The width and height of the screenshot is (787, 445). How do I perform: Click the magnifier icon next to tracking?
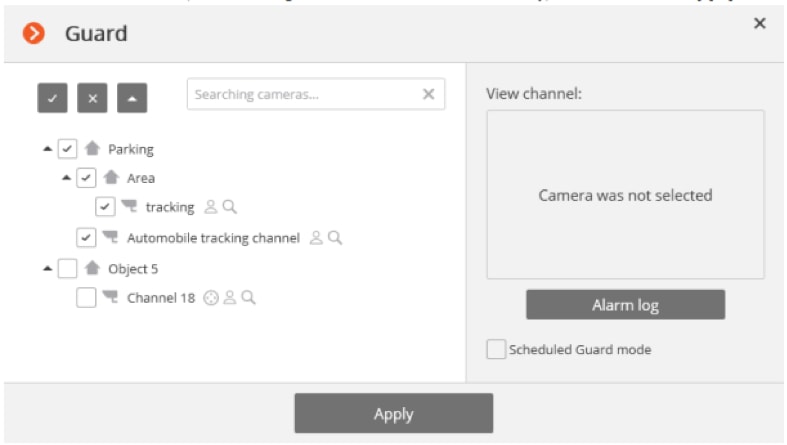coord(229,207)
